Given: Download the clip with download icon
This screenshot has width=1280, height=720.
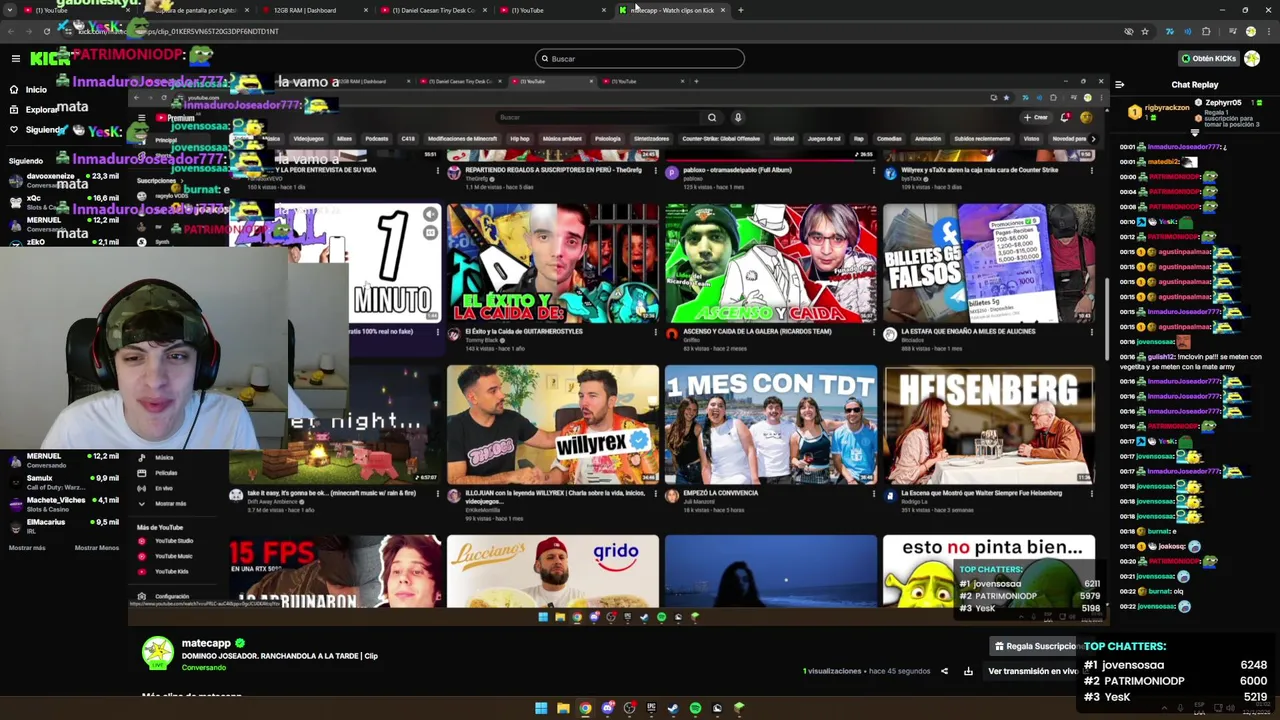Looking at the screenshot, I should [968, 671].
